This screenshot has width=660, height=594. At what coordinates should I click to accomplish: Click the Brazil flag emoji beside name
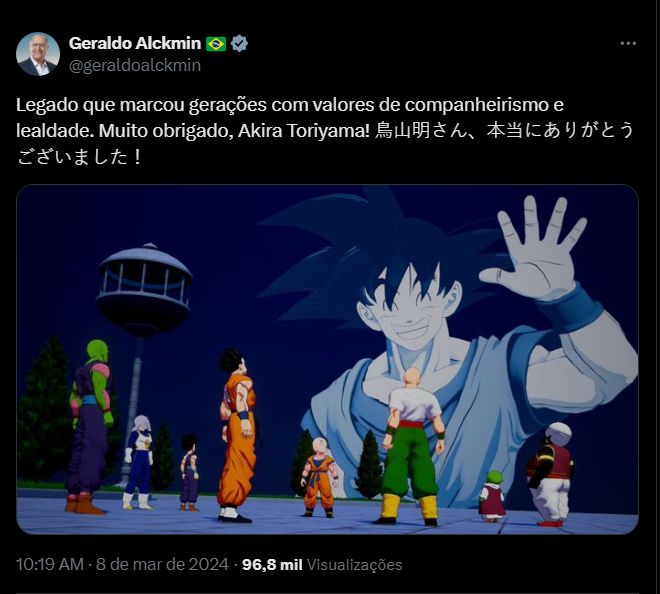(x=216, y=44)
